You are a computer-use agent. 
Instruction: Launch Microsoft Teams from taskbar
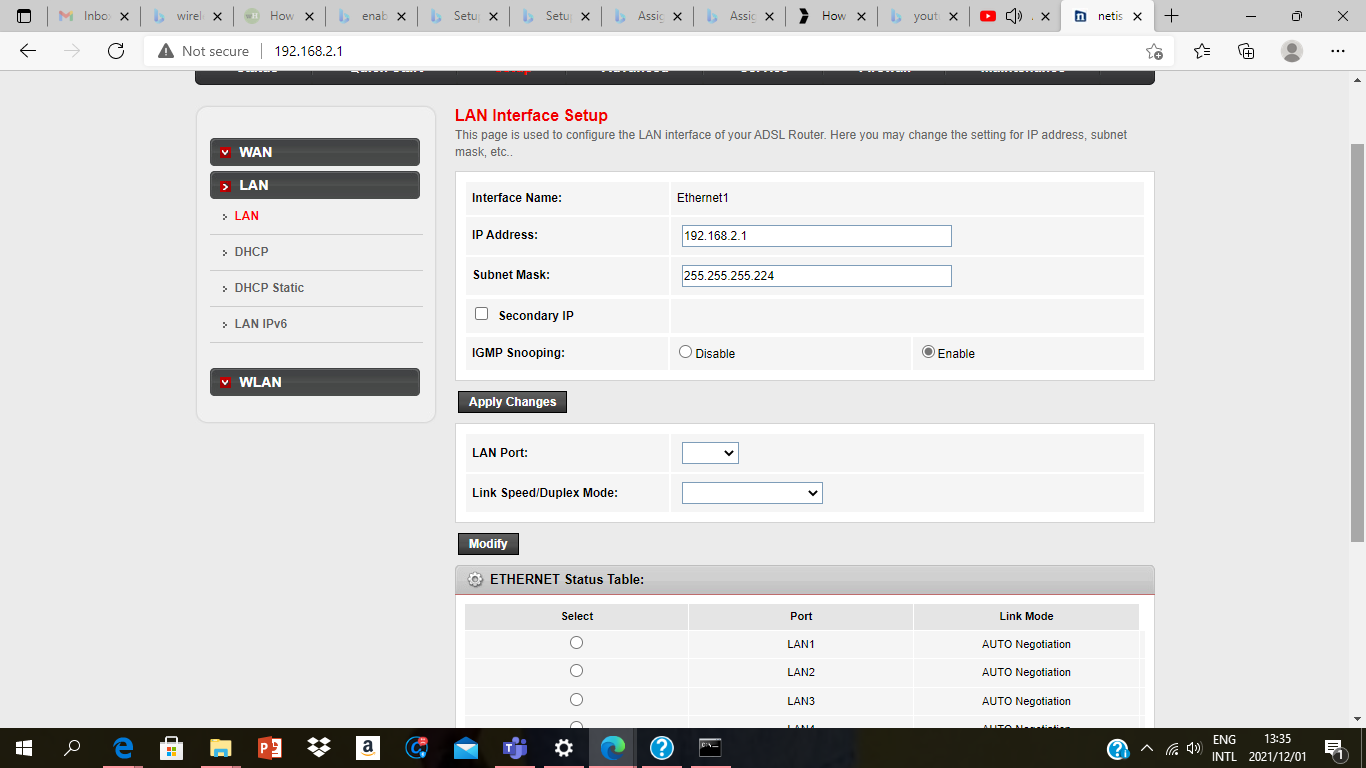(515, 747)
